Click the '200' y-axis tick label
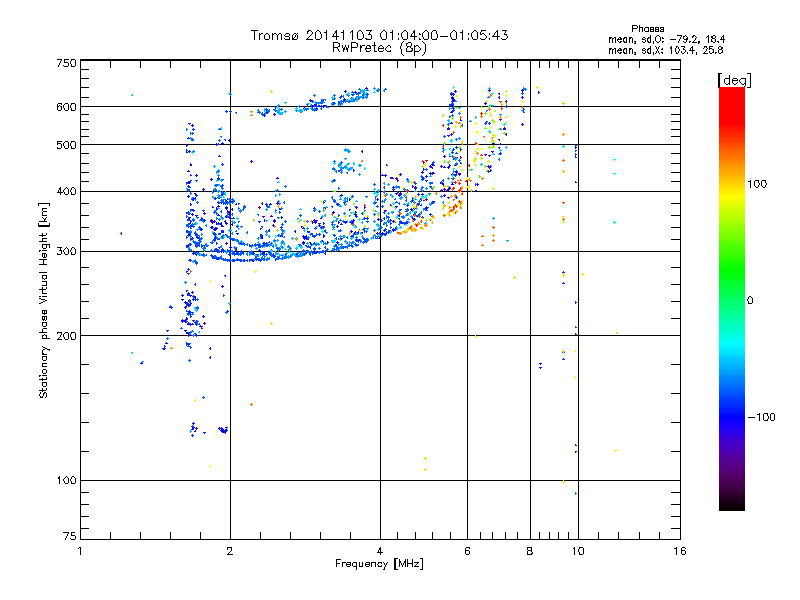Screen dimensions: 800x600 tap(66, 336)
